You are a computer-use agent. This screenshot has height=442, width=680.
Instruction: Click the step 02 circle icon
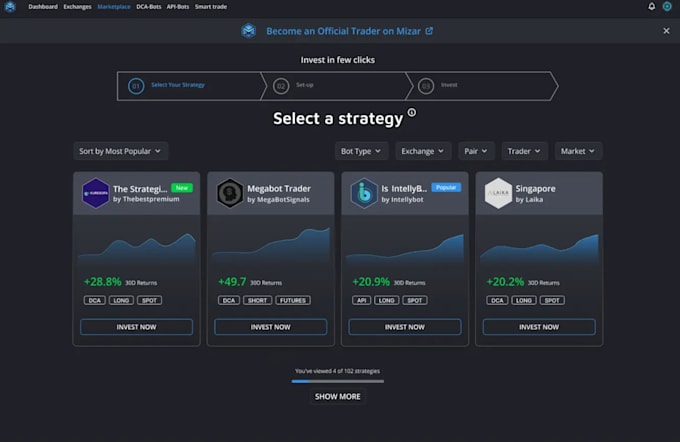[281, 86]
